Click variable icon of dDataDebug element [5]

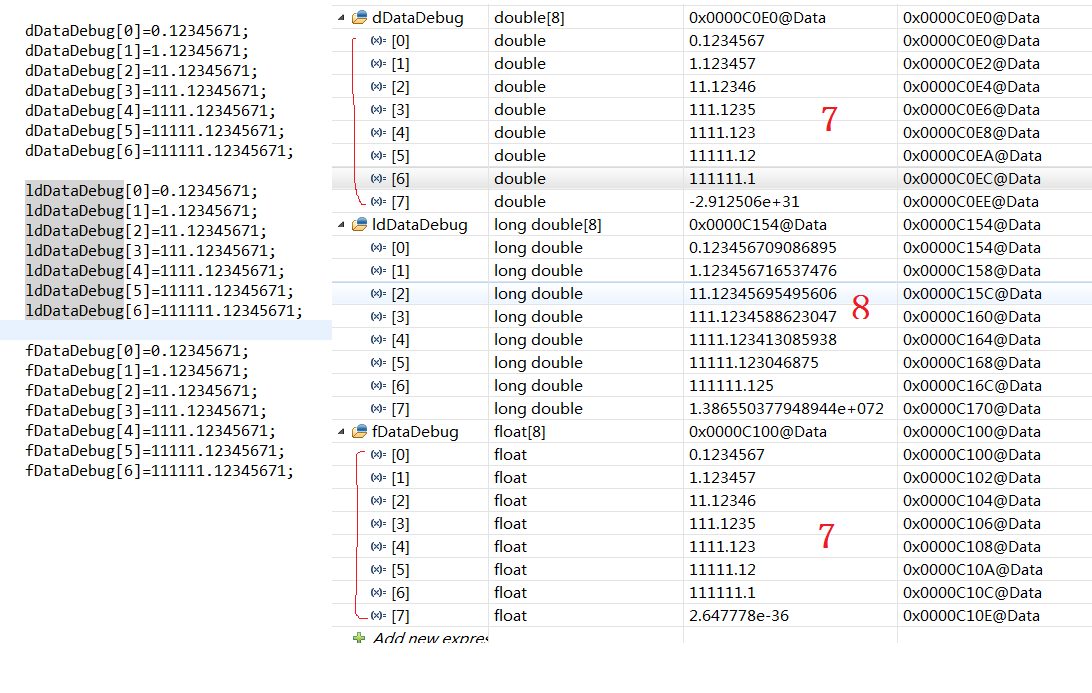click(x=378, y=155)
